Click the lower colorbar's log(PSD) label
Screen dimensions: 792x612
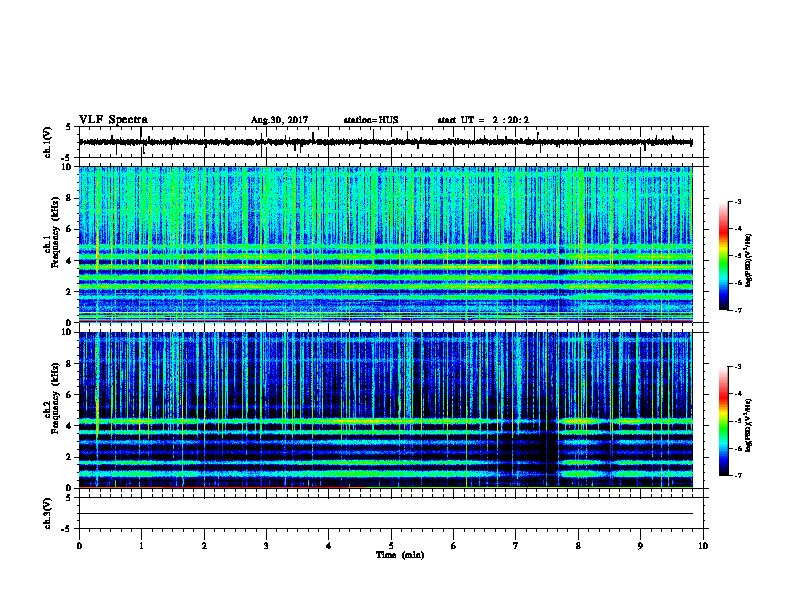coord(748,425)
